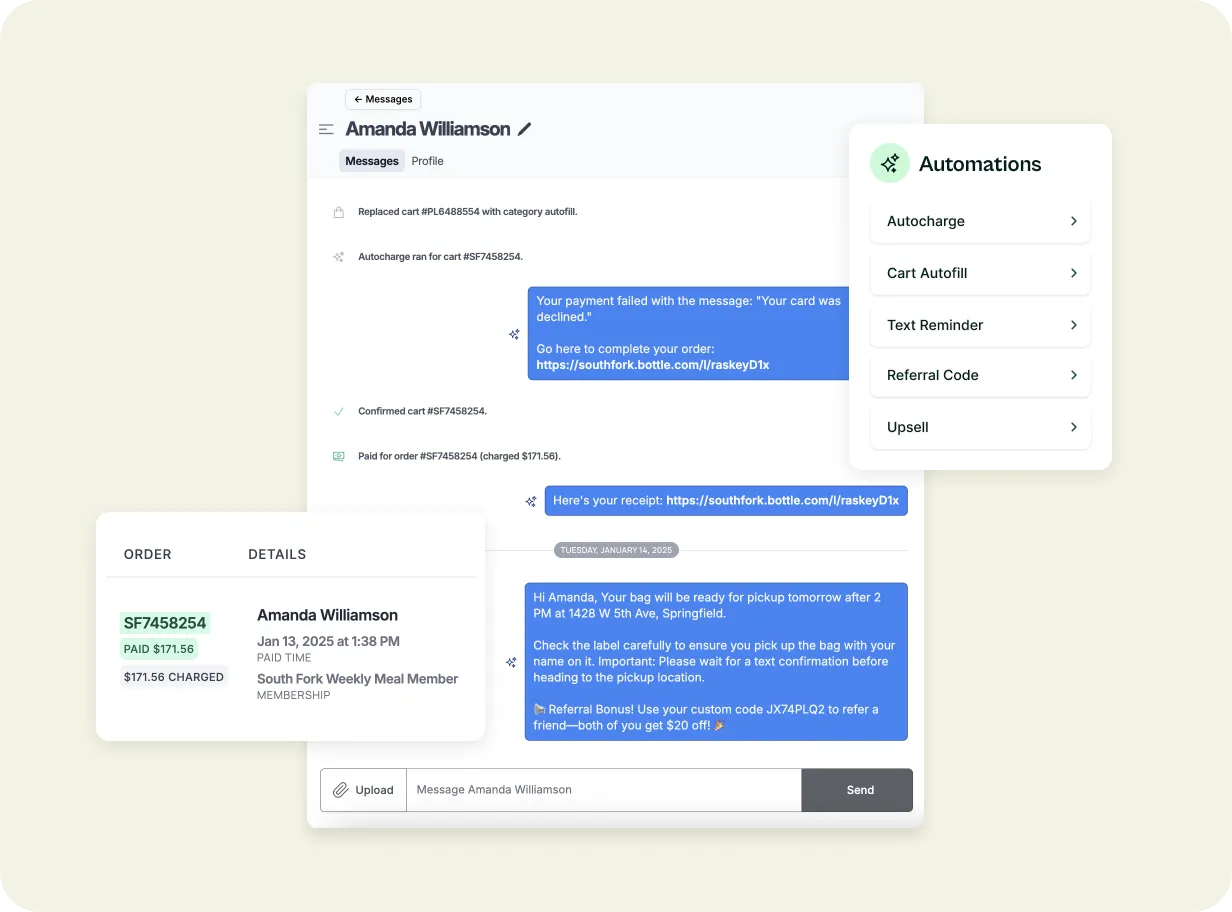Open the receipt link southfork.bottle.com/l/raskeyD1x
1232x912 pixels.
pos(785,501)
